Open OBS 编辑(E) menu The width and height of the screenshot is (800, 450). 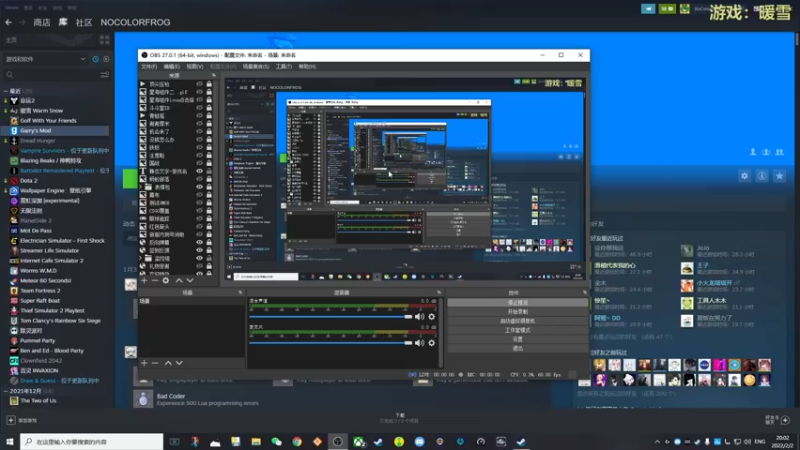[x=171, y=67]
